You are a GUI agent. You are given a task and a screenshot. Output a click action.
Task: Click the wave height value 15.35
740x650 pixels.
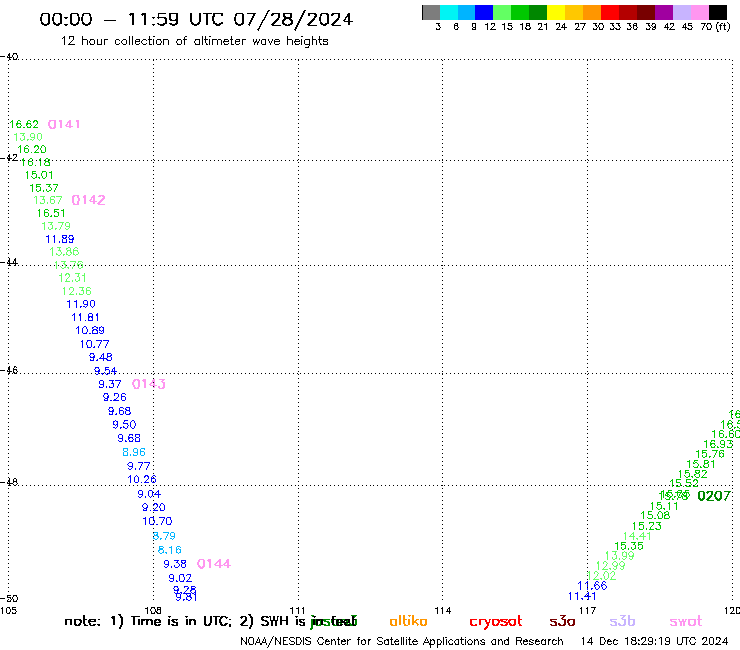(x=629, y=546)
